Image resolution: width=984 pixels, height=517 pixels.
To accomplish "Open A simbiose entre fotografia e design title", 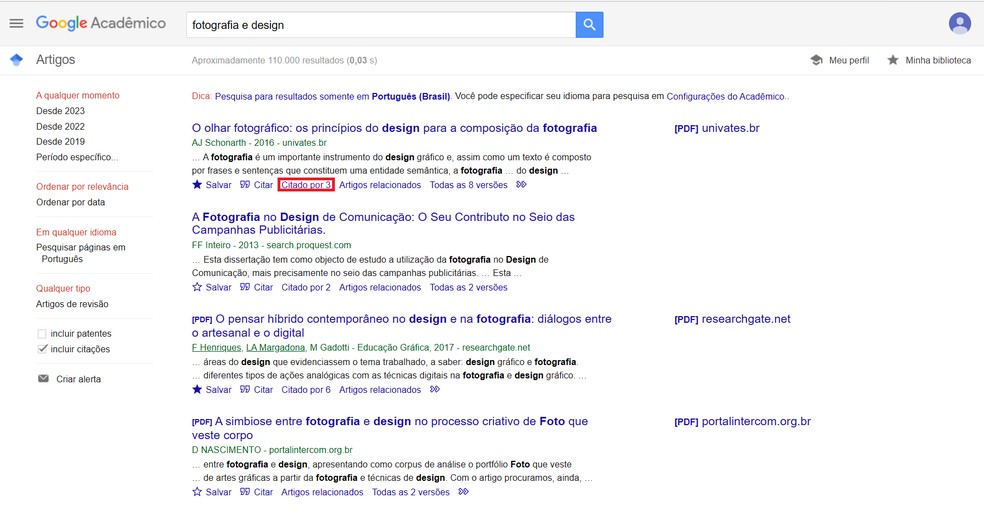I will pyautogui.click(x=390, y=428).
